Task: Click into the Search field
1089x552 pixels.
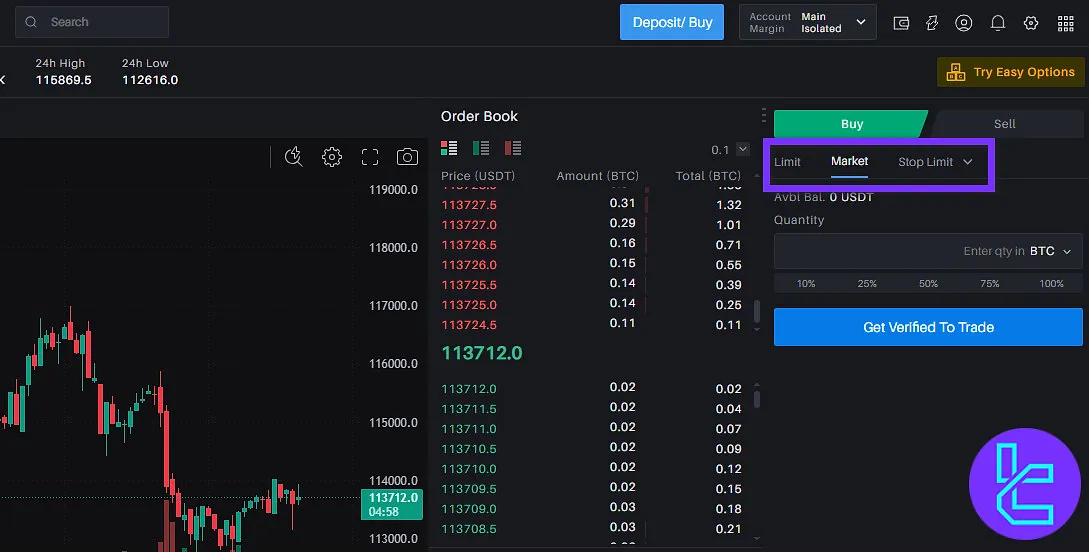Action: [92, 22]
